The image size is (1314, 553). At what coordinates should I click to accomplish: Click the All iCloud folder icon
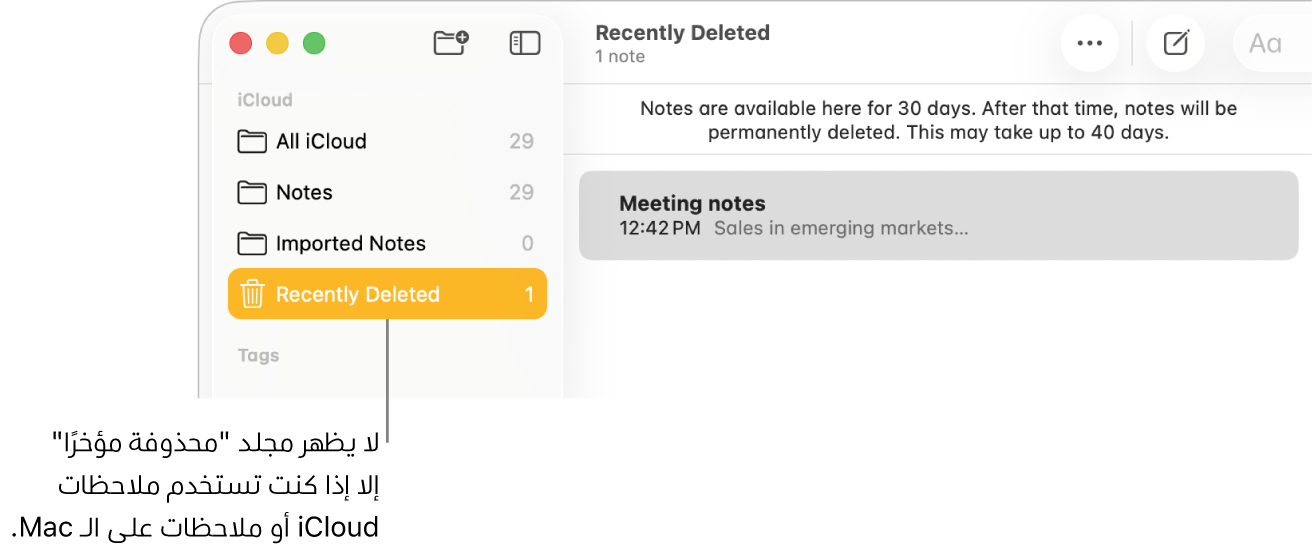point(252,141)
